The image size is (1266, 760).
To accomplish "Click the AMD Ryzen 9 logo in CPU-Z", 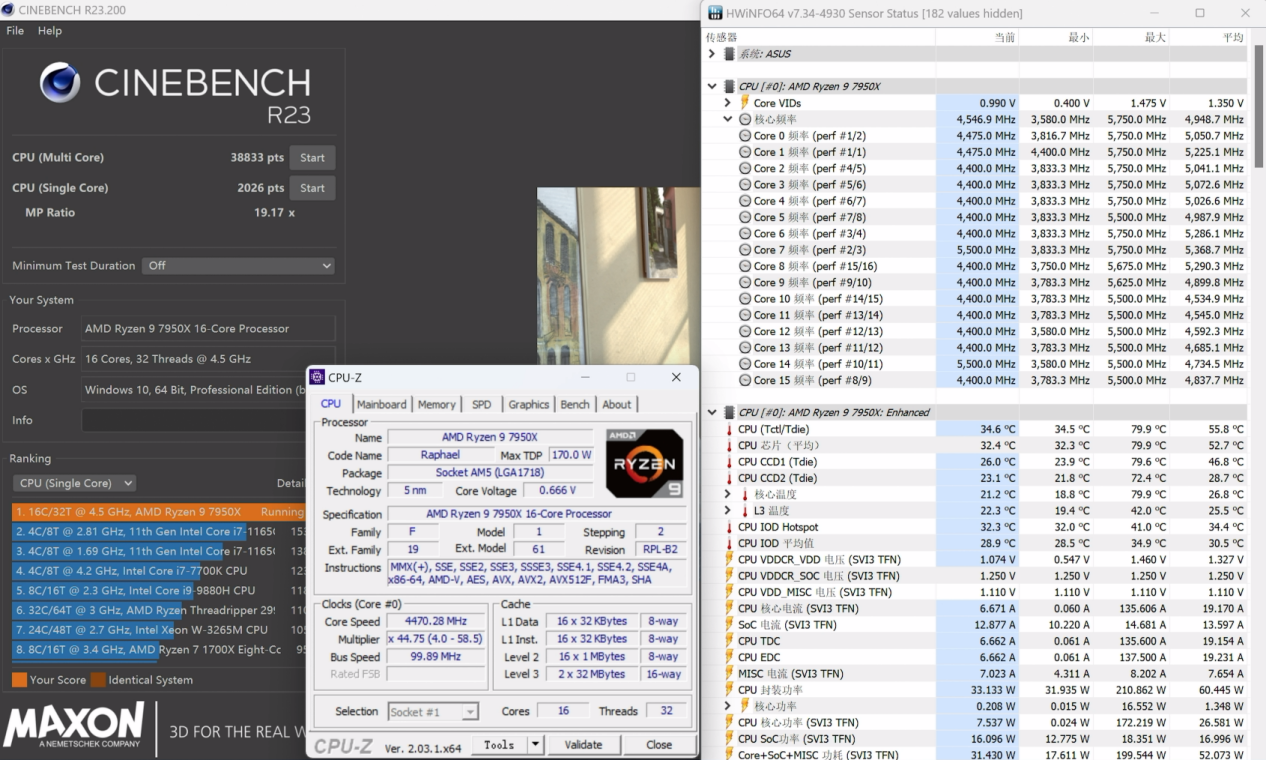I will pyautogui.click(x=645, y=463).
